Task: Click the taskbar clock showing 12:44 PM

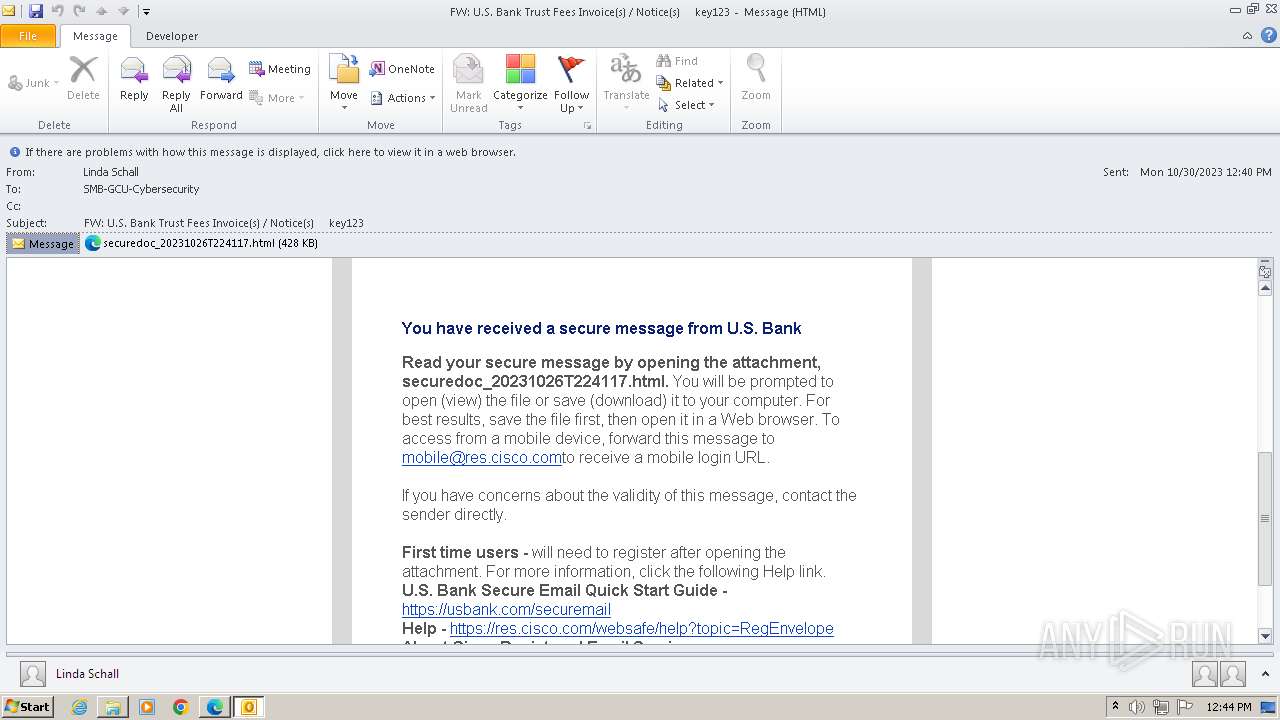Action: tap(1229, 707)
